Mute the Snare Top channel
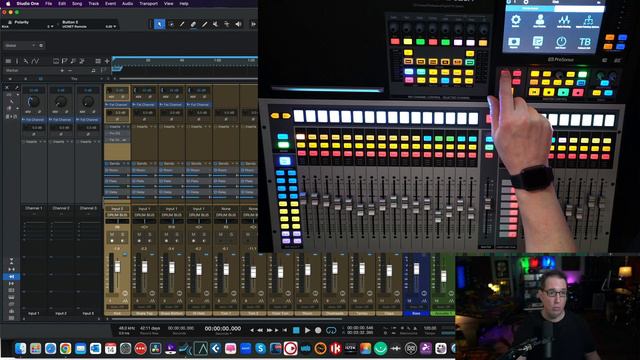This screenshot has width=640, height=360. click(x=139, y=234)
